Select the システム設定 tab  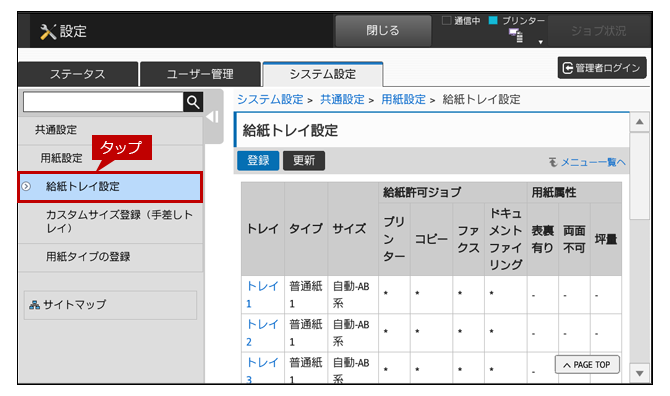point(323,74)
